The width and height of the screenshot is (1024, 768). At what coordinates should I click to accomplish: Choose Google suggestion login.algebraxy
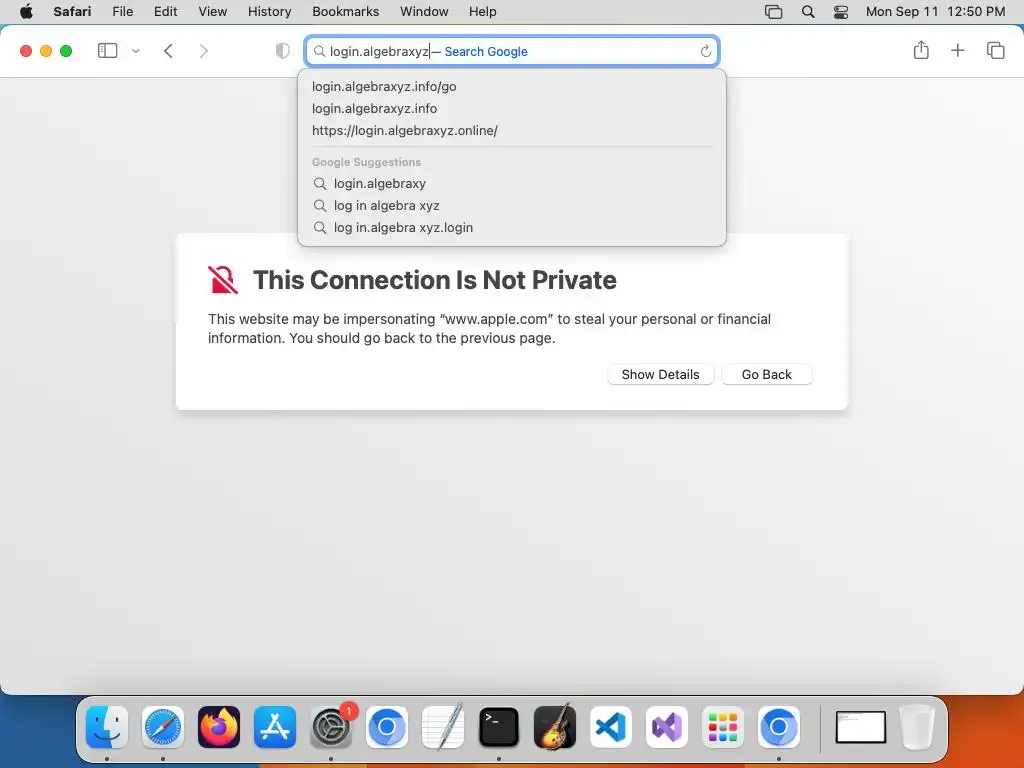(512, 184)
